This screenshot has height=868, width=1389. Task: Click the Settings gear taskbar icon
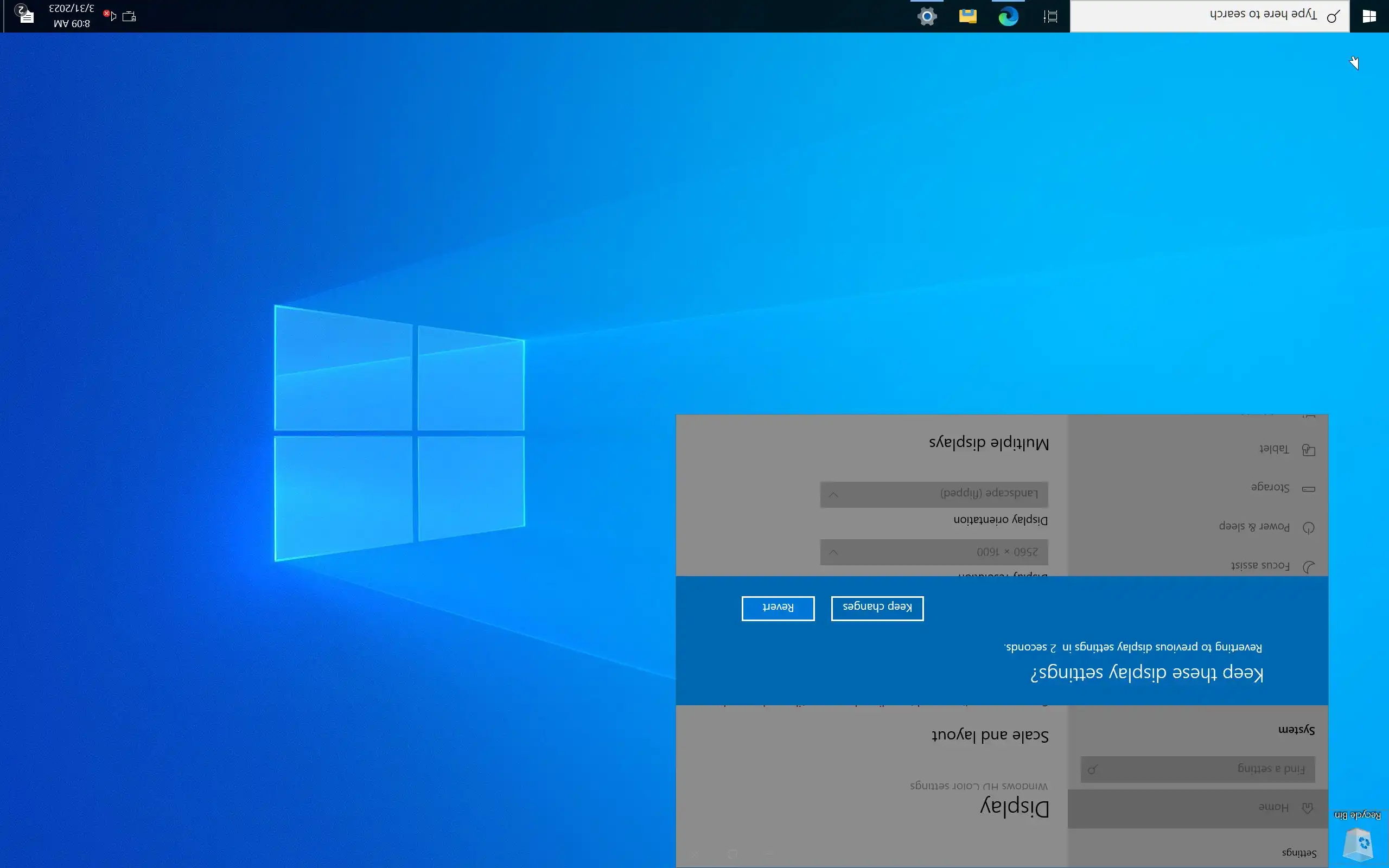927,16
